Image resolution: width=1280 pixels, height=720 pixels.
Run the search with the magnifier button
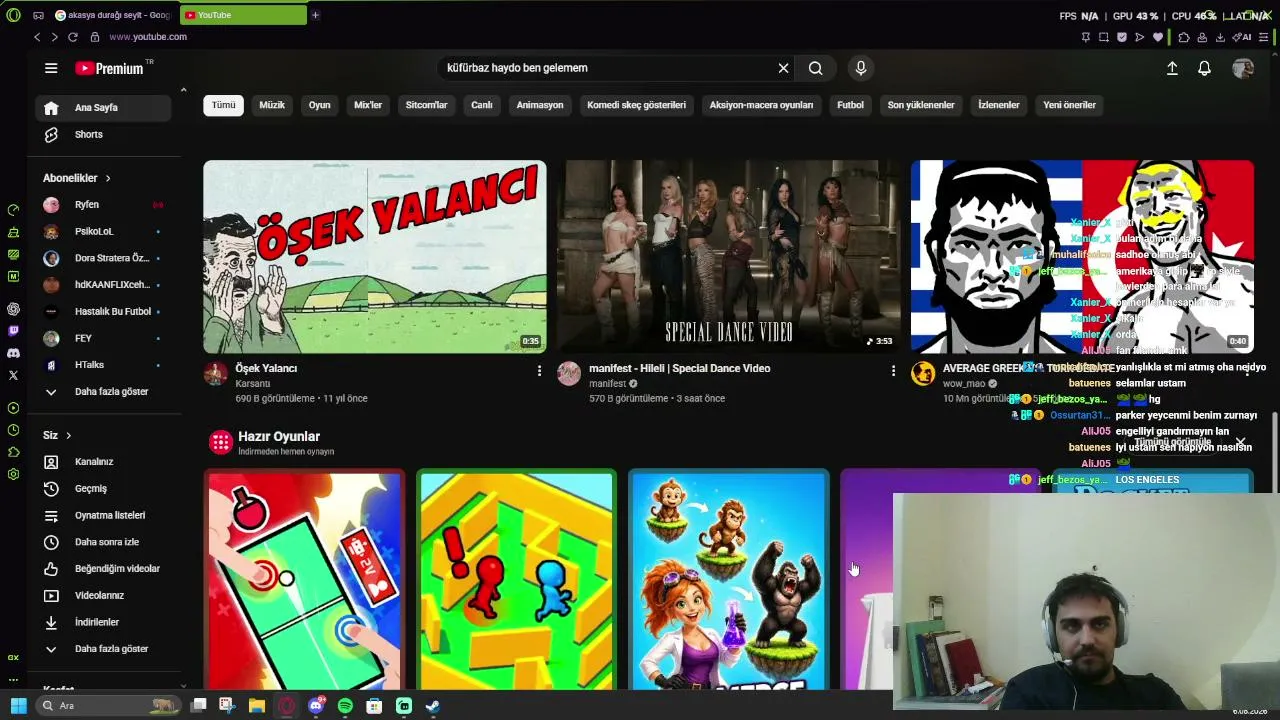[x=816, y=68]
